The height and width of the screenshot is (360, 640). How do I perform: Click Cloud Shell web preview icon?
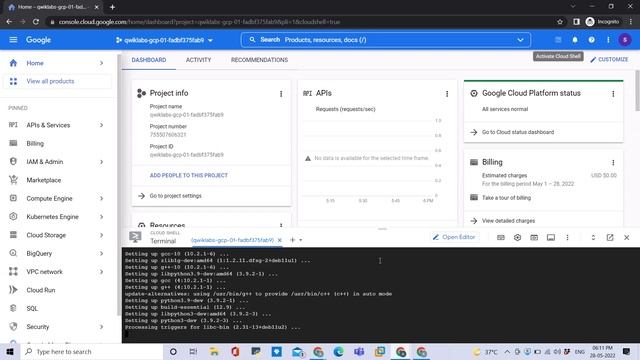pyautogui.click(x=534, y=237)
